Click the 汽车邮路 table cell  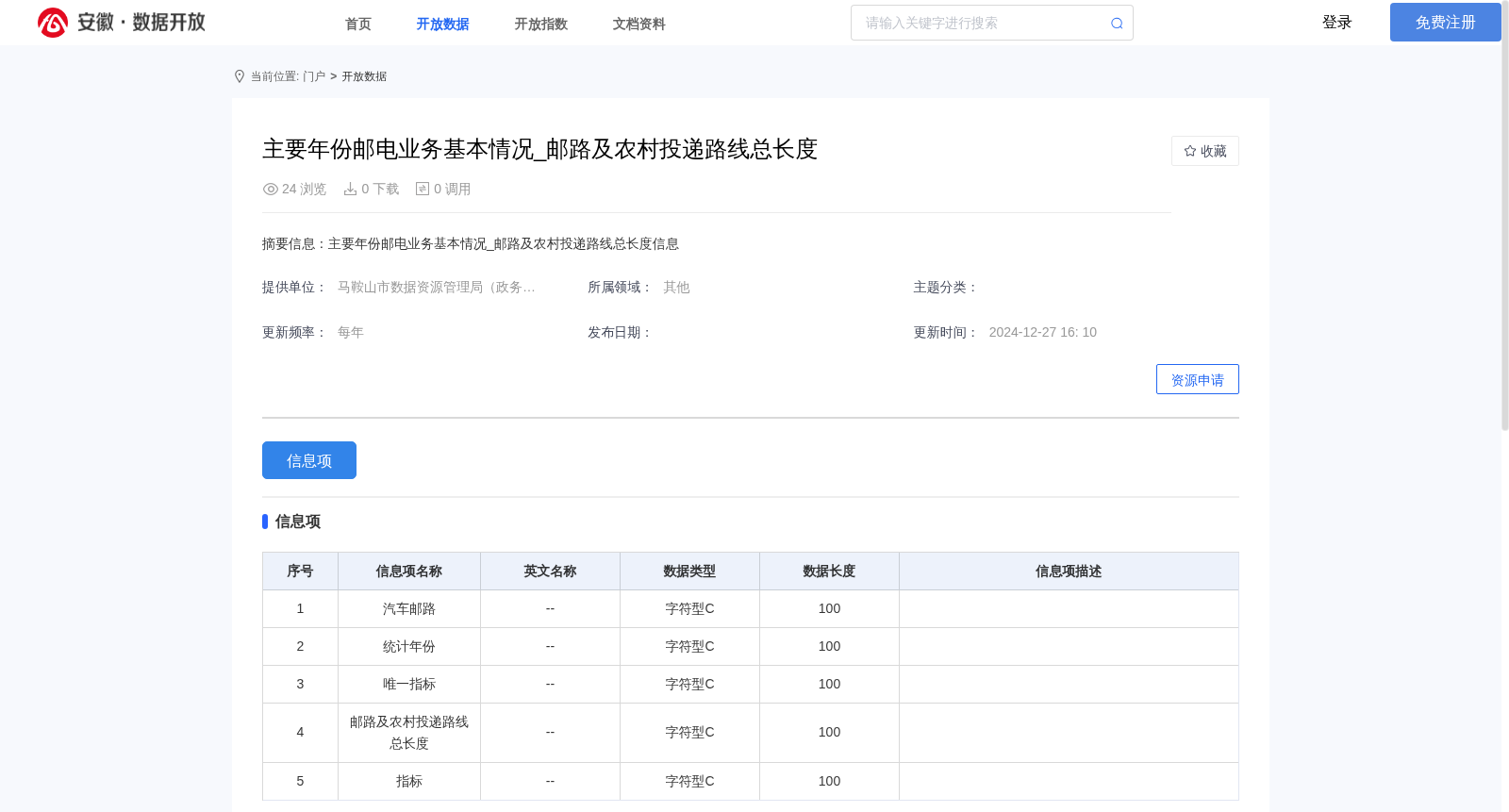[409, 608]
